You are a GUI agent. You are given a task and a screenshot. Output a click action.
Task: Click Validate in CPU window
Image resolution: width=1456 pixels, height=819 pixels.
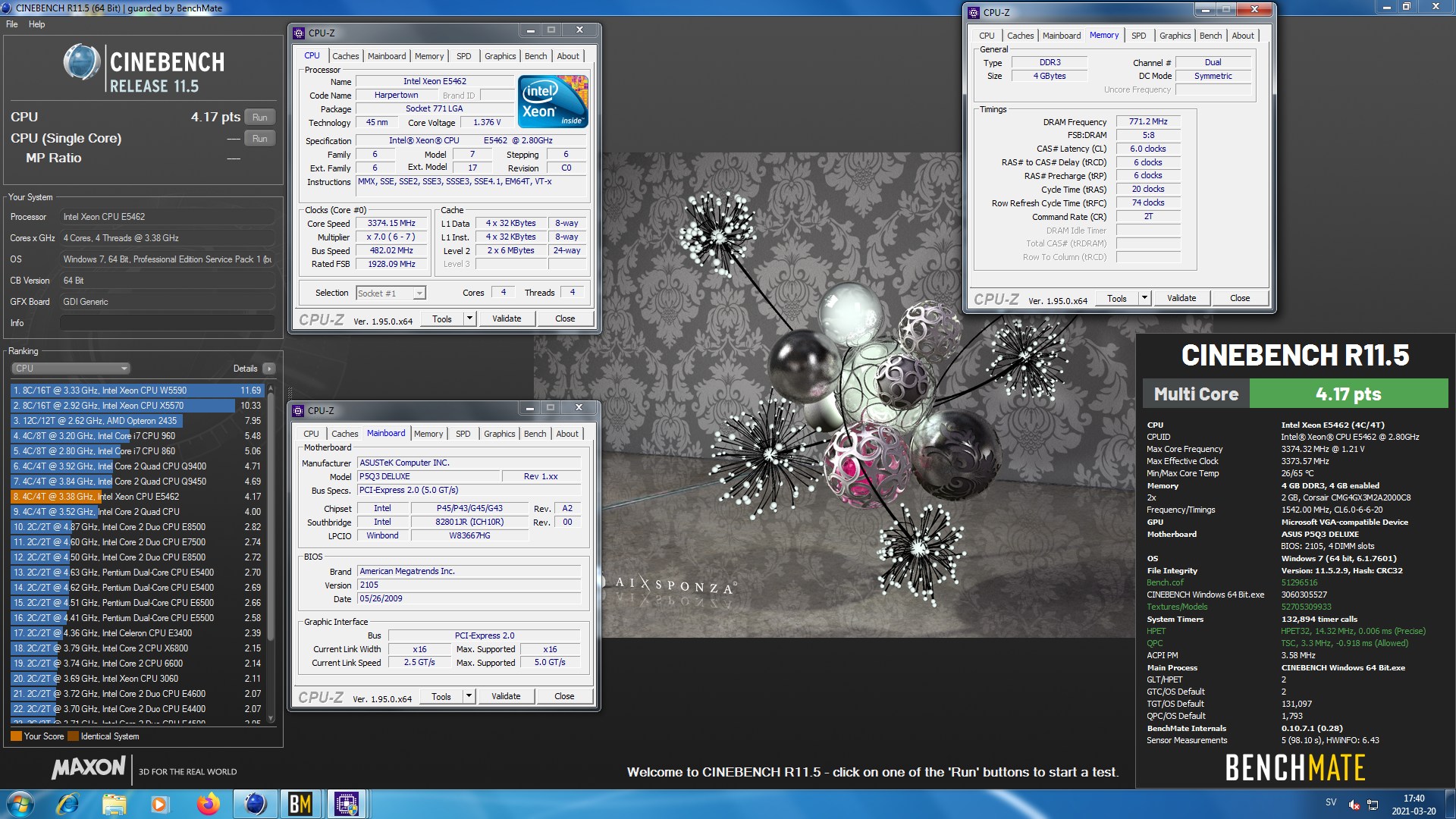(x=507, y=319)
